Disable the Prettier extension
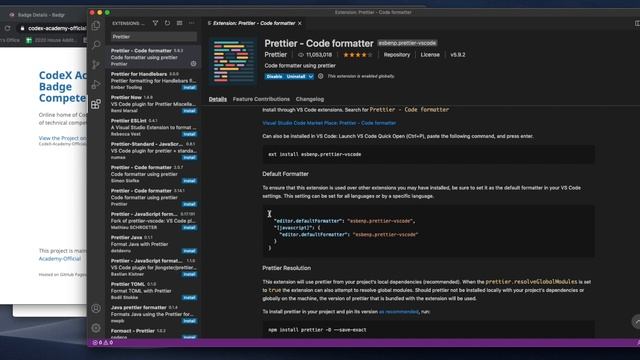This screenshot has width=640, height=360. tap(274, 76)
